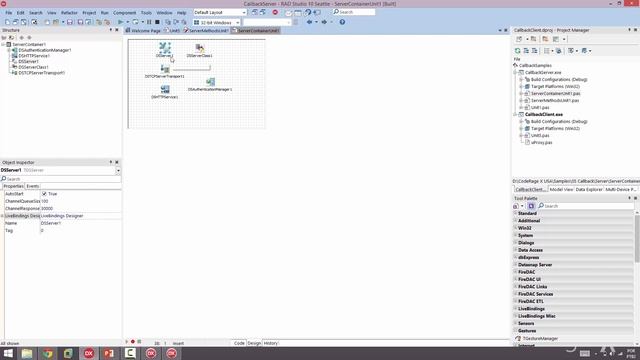Click the Tool Palette search field
Screen dimensions: 640x360
[586, 206]
